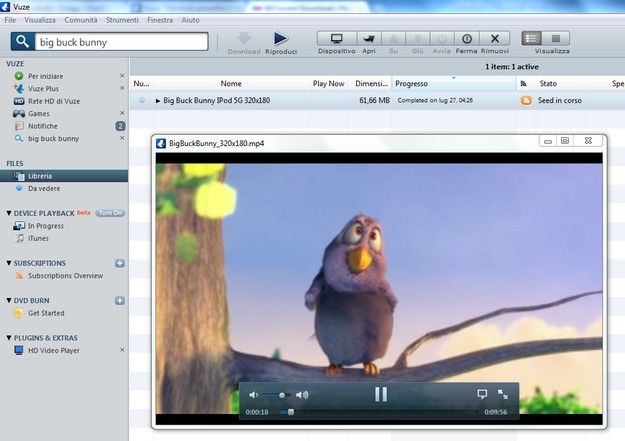
Task: Open Notifiche in the sidebar
Action: (43, 126)
